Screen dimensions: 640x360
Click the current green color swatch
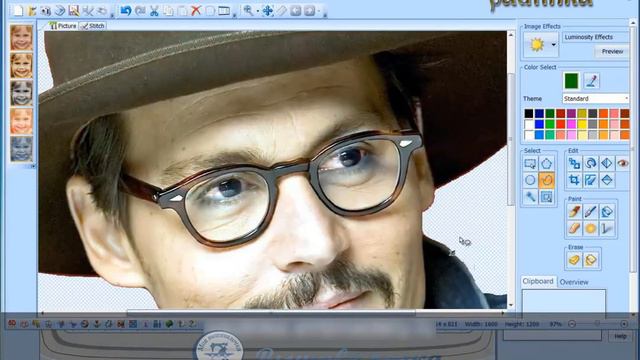click(571, 81)
